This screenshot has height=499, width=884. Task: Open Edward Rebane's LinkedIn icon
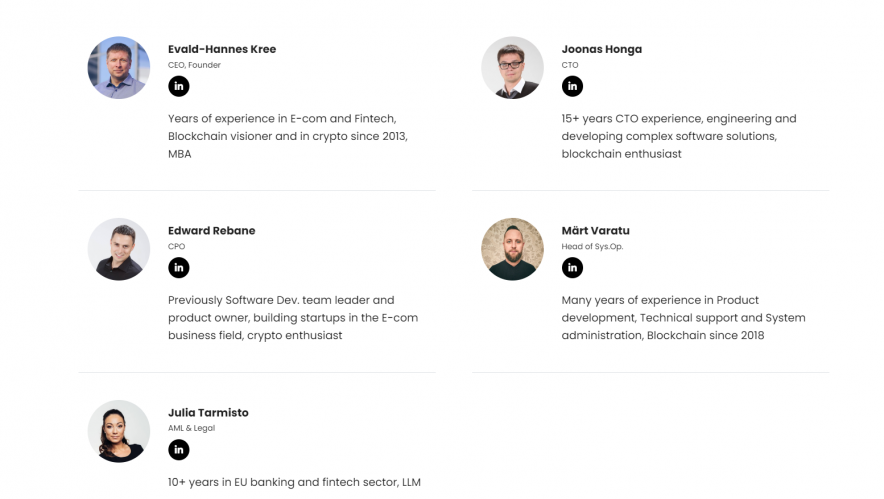(x=178, y=268)
